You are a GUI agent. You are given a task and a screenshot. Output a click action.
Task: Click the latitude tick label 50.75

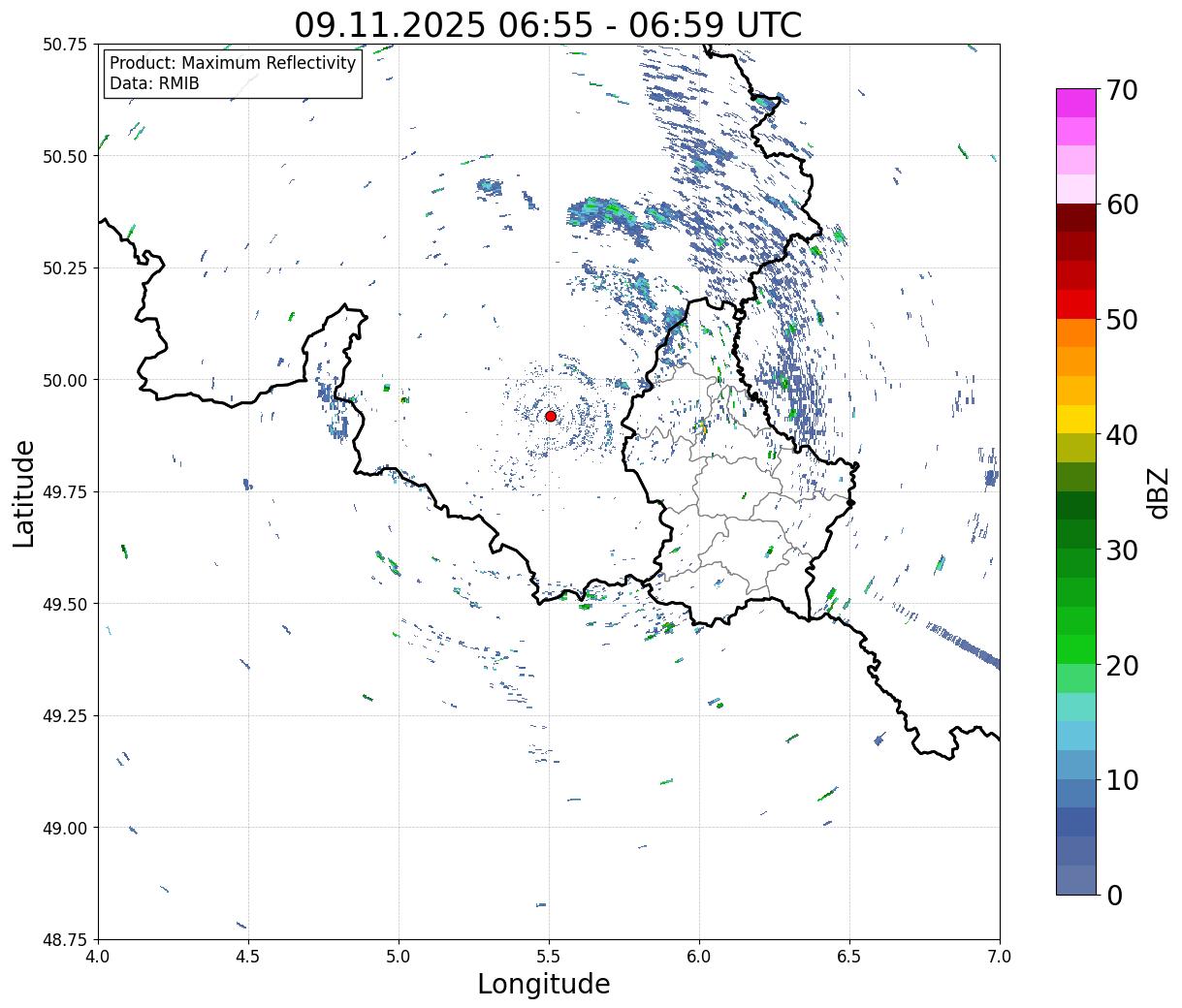click(x=65, y=45)
